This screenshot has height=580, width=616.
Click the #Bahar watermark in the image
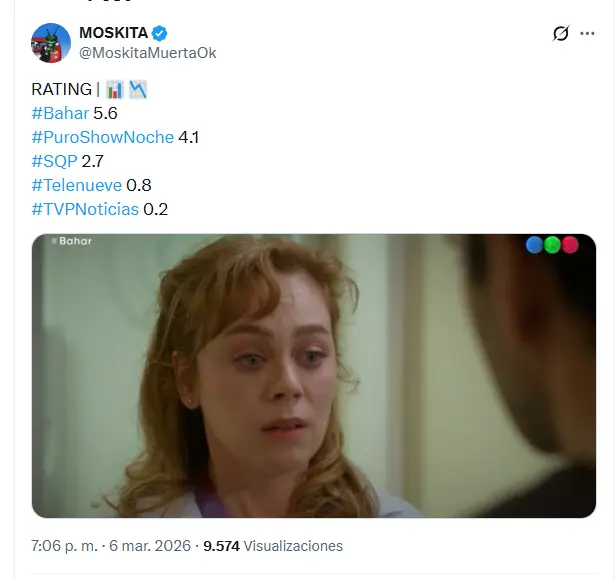coord(72,241)
